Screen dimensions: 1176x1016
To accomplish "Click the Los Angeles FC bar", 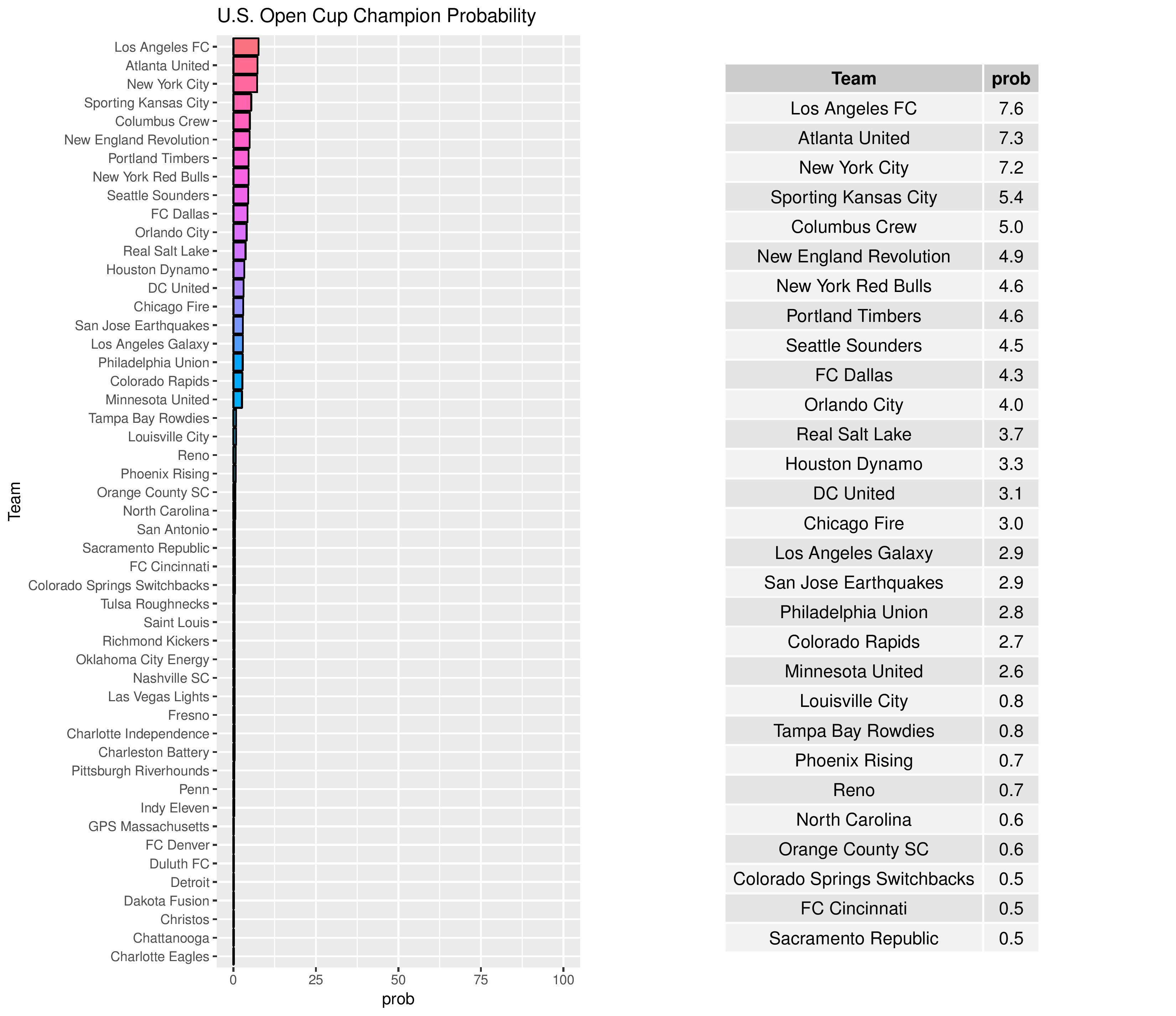I will click(245, 47).
